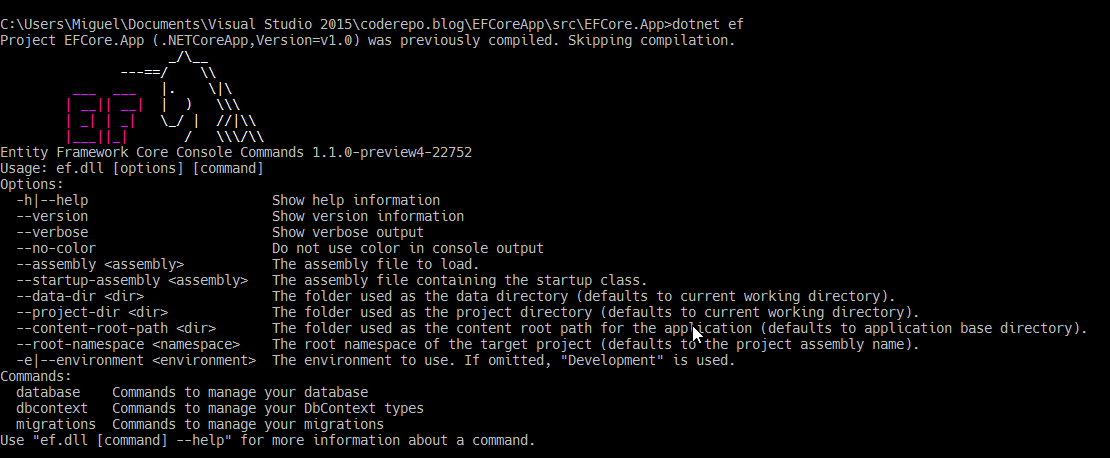Select the '--data-dir <dir>' option
This screenshot has height=458, width=1110.
[80, 296]
